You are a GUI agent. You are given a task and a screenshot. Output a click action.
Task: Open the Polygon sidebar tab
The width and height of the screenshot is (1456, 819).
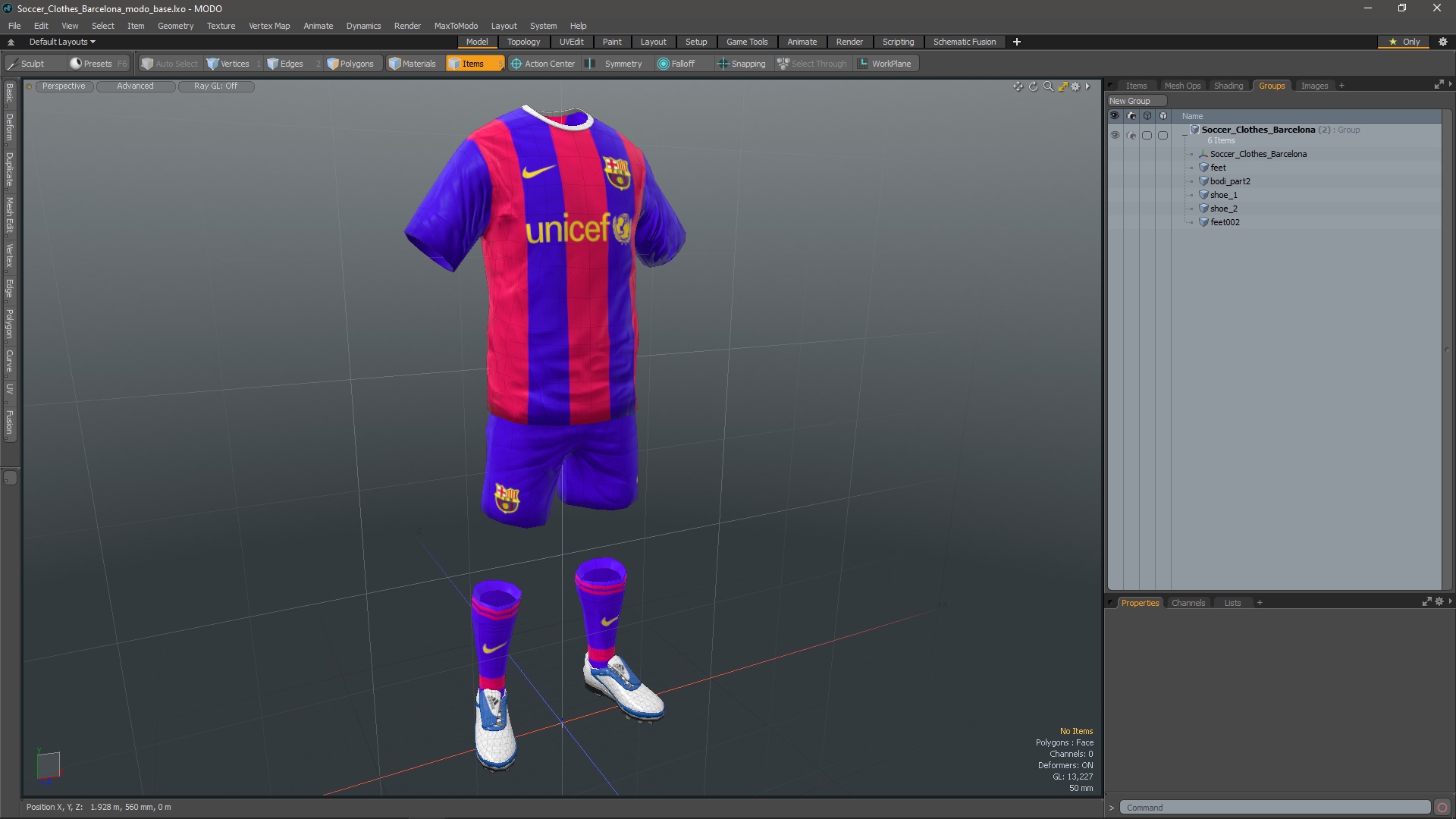[x=9, y=324]
